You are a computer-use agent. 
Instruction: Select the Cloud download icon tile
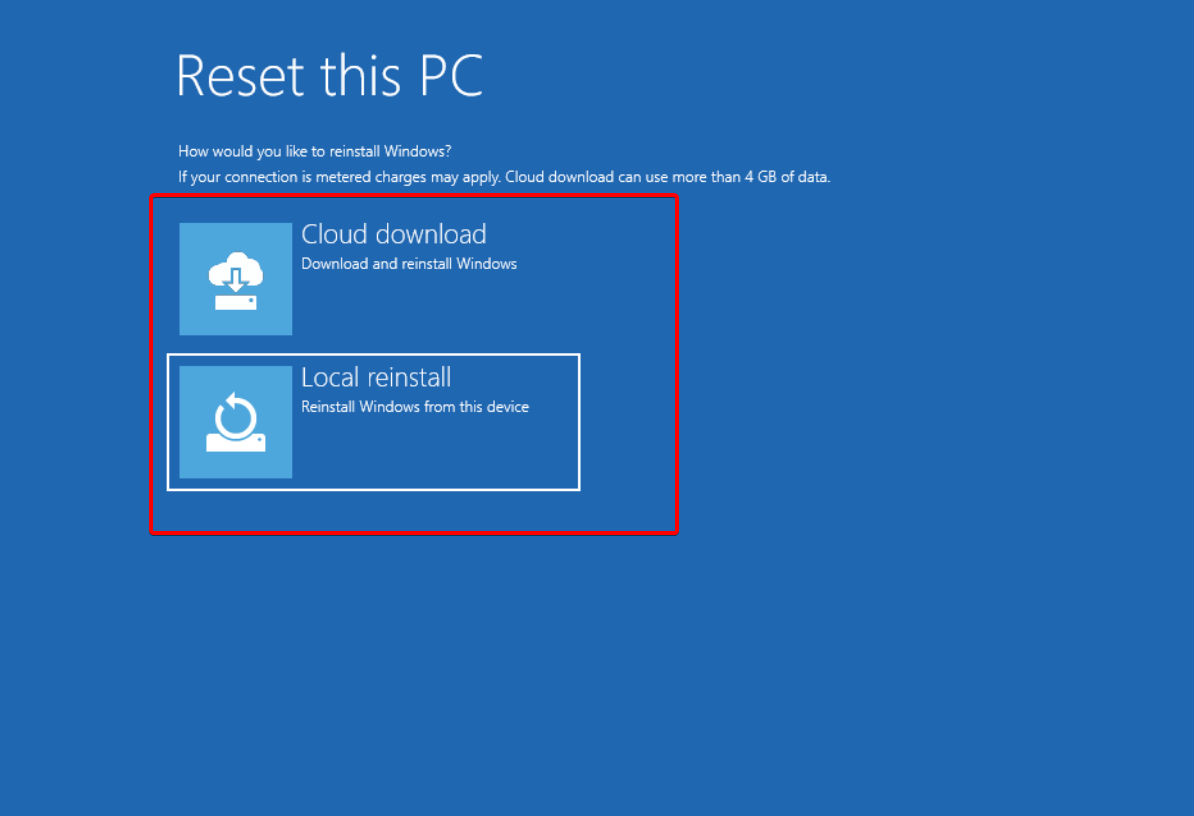click(235, 279)
